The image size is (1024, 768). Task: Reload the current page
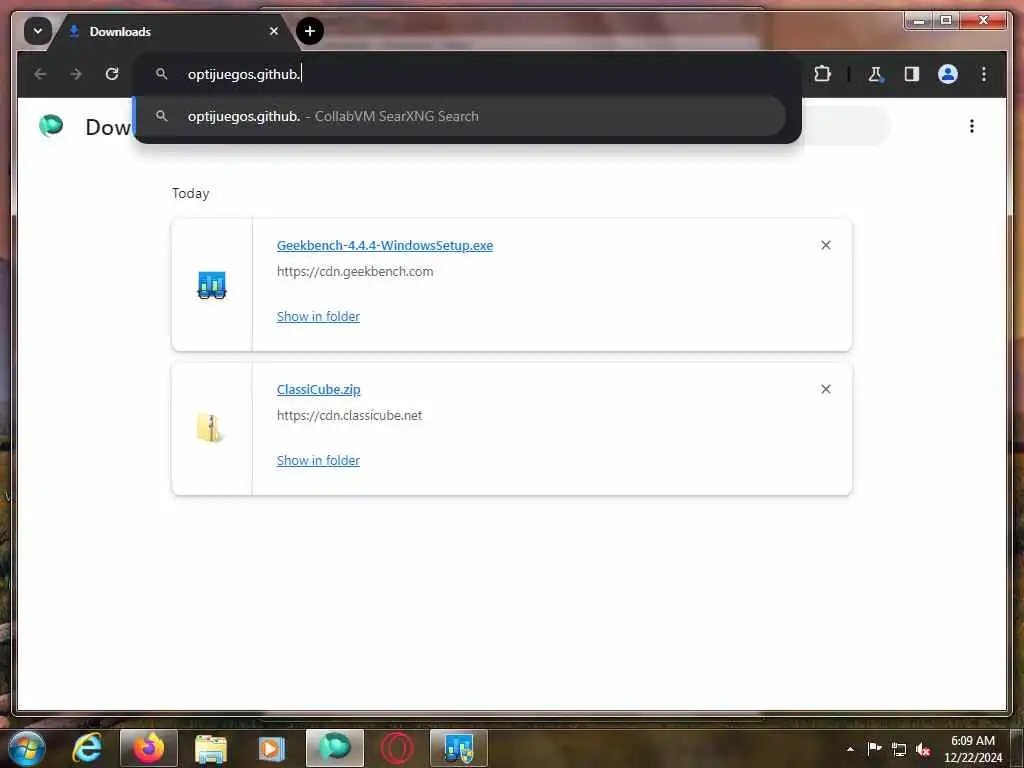click(112, 74)
